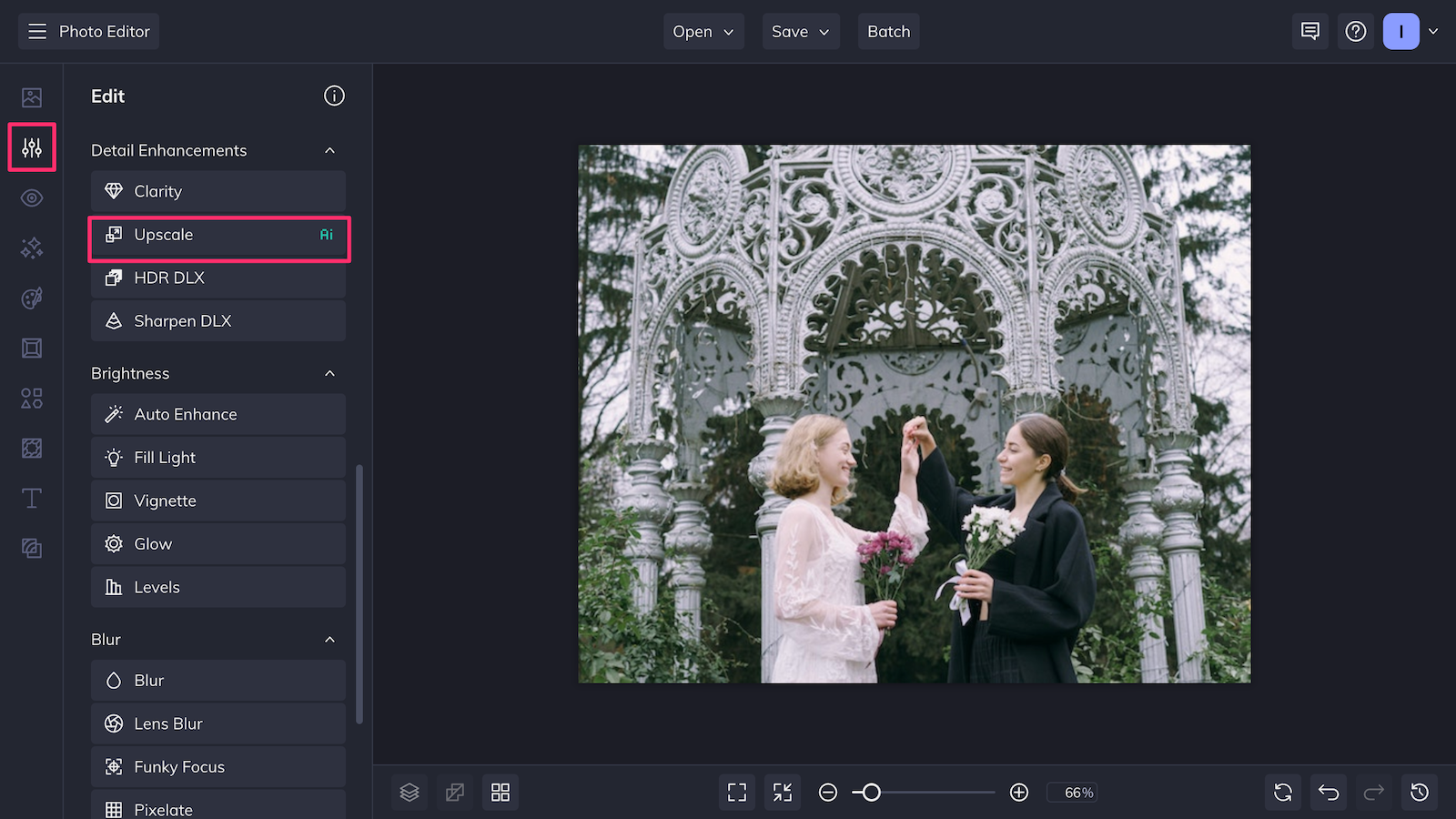Select the Touch Up eye tool in sidebar
The image size is (1456, 819).
pos(31,197)
